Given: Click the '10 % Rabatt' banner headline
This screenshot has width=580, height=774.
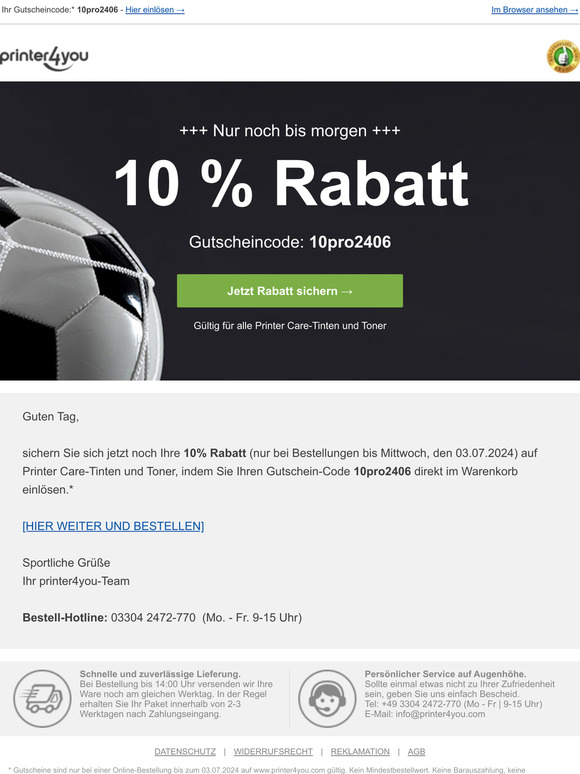Looking at the screenshot, I should click(291, 183).
